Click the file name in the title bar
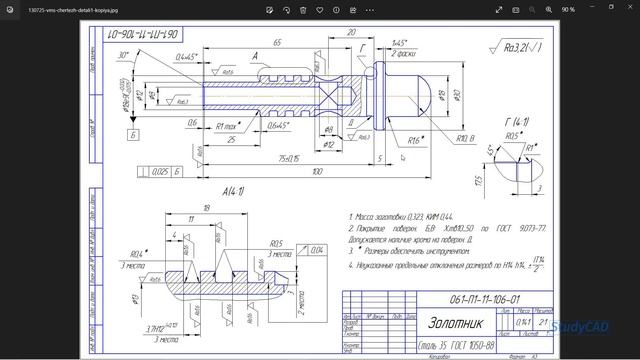This screenshot has width=640, height=360. (x=73, y=10)
